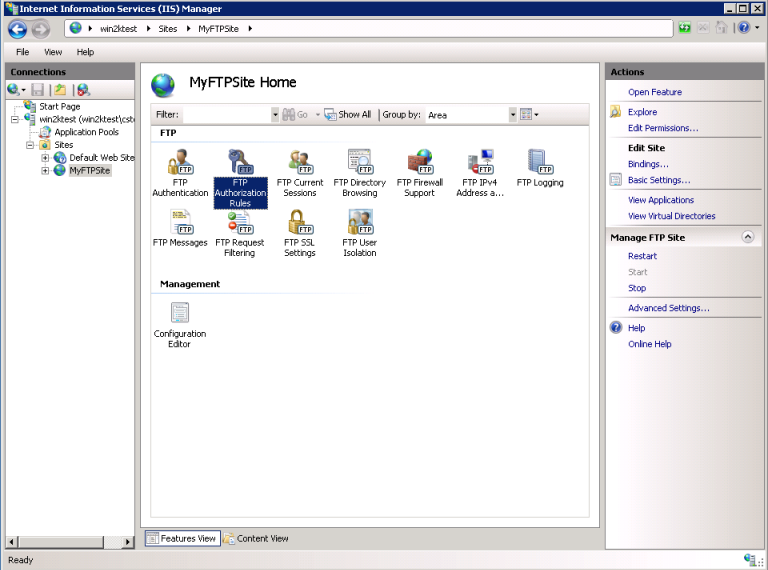Switch to Features View tab

pyautogui.click(x=182, y=538)
